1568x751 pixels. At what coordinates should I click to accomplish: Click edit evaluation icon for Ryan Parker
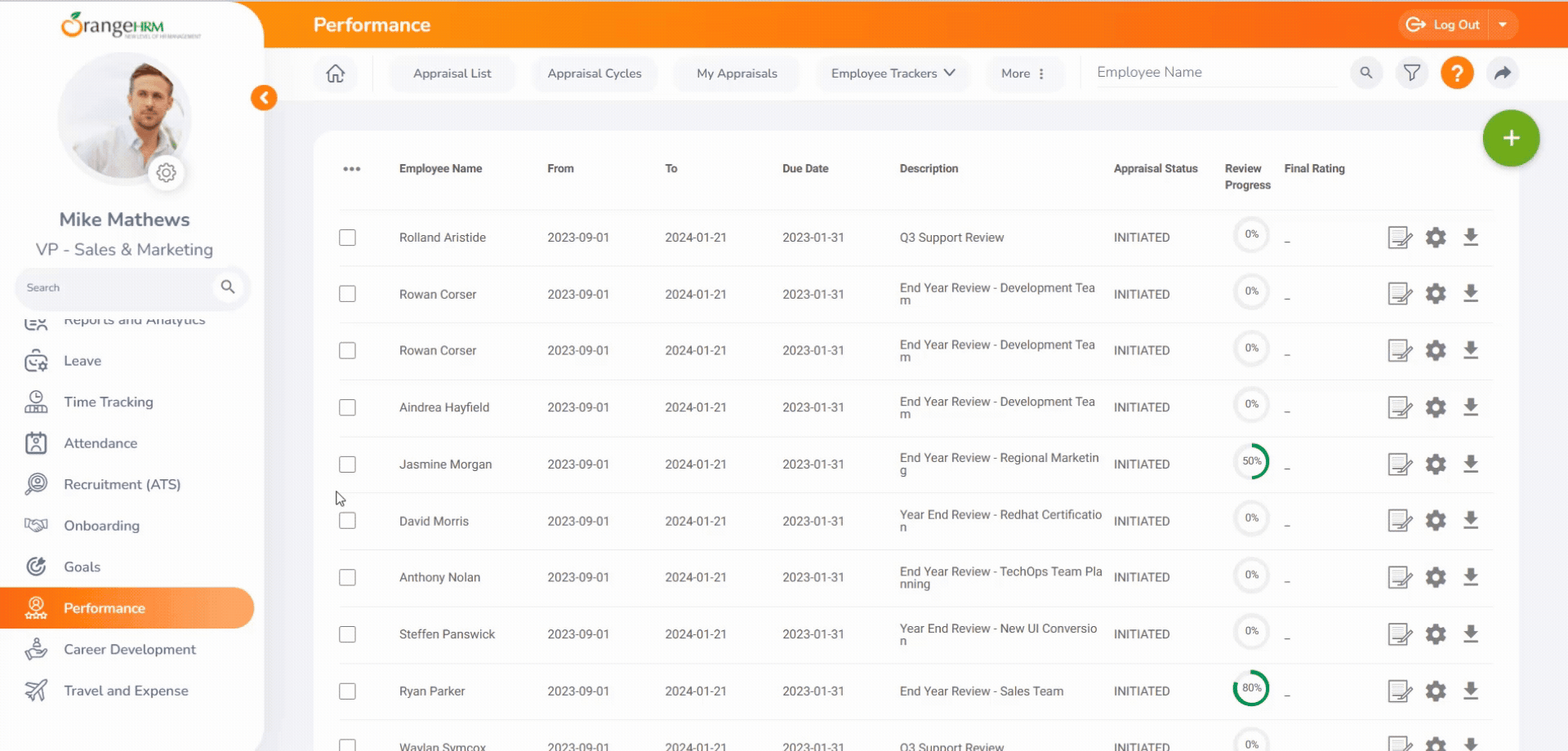[1400, 691]
